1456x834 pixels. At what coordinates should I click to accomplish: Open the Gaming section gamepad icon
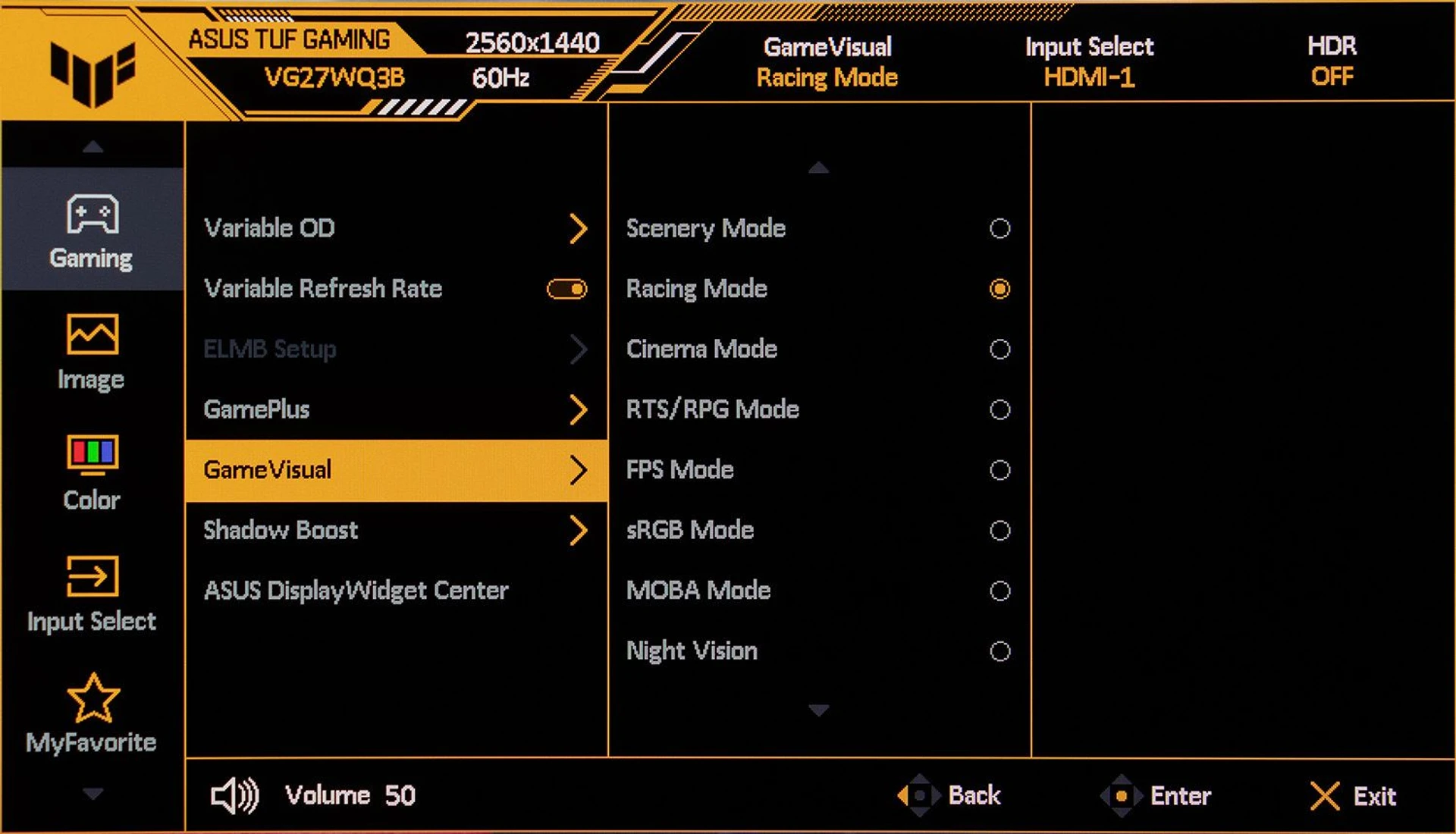tap(93, 214)
